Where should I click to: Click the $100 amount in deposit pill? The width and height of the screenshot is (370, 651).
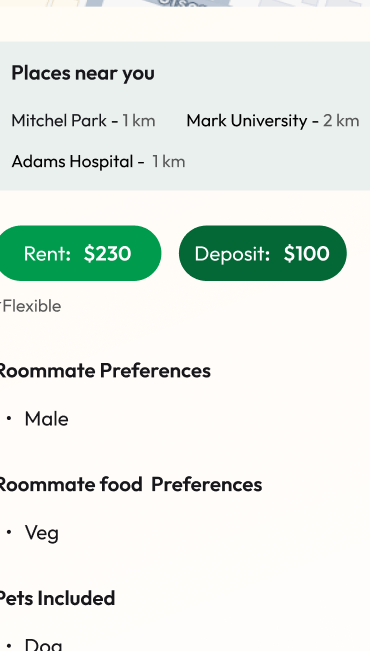pos(307,253)
